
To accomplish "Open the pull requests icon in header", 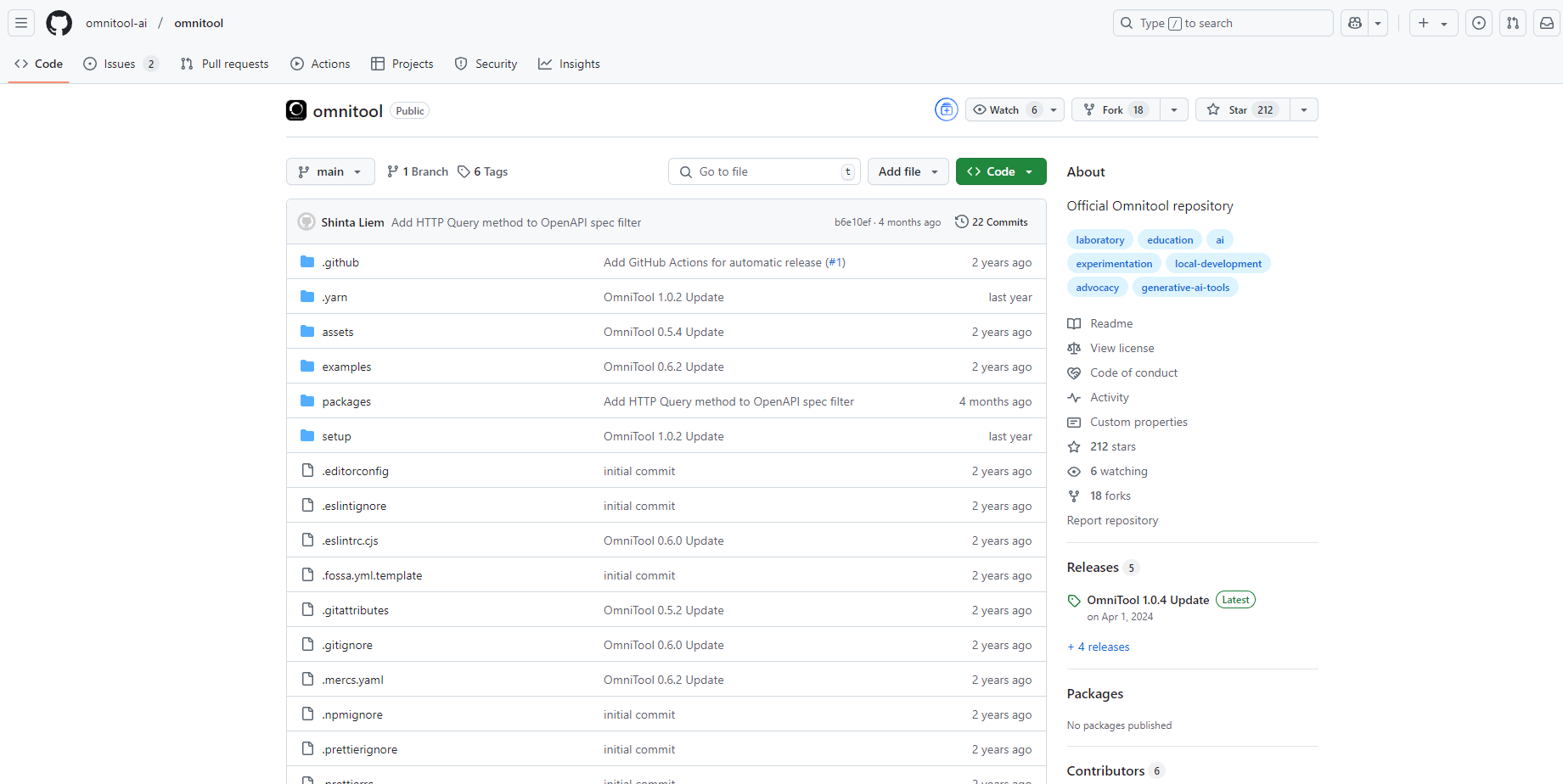I will 1513,23.
